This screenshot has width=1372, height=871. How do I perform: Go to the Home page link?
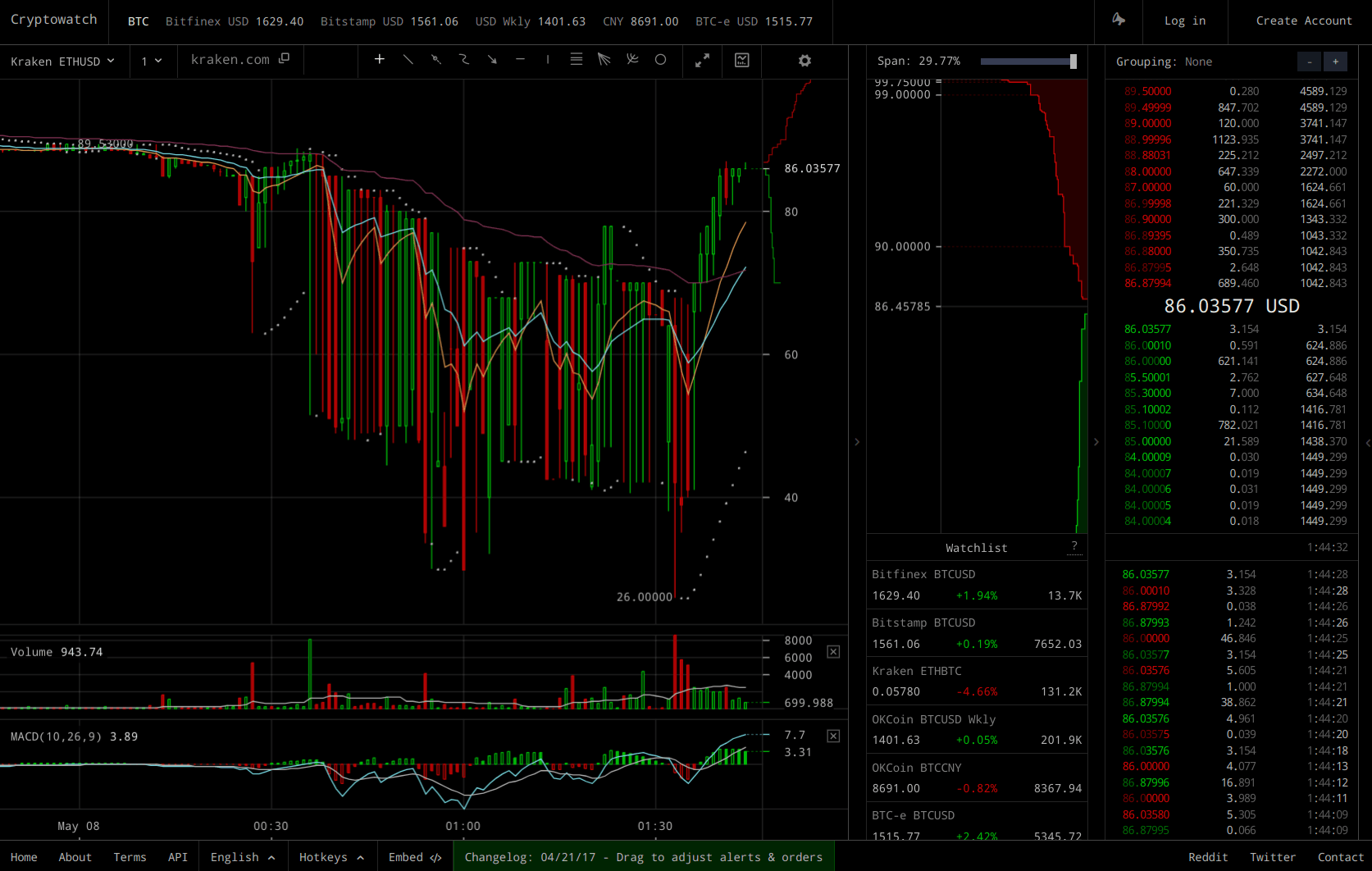pyautogui.click(x=24, y=857)
